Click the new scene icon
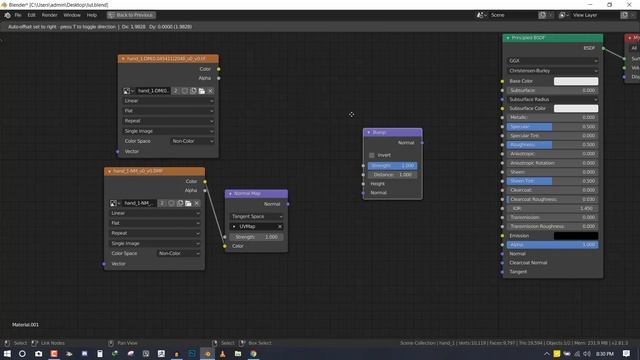Screen dimensions: 640x360 [x=542, y=15]
